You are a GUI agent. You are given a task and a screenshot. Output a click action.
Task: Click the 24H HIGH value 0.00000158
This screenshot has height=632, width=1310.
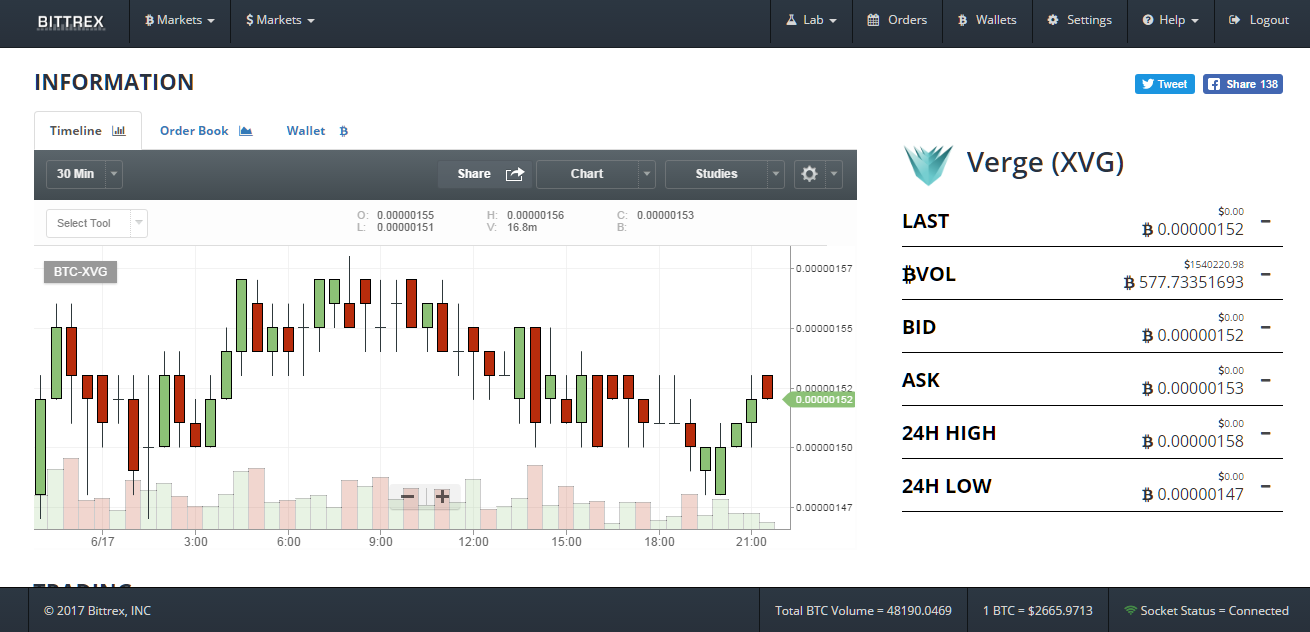pyautogui.click(x=1193, y=442)
